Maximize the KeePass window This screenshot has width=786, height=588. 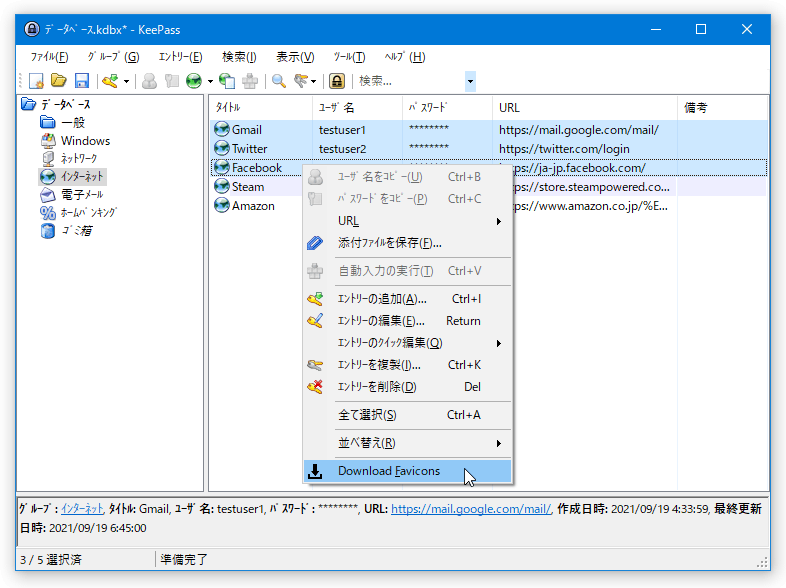pos(701,30)
